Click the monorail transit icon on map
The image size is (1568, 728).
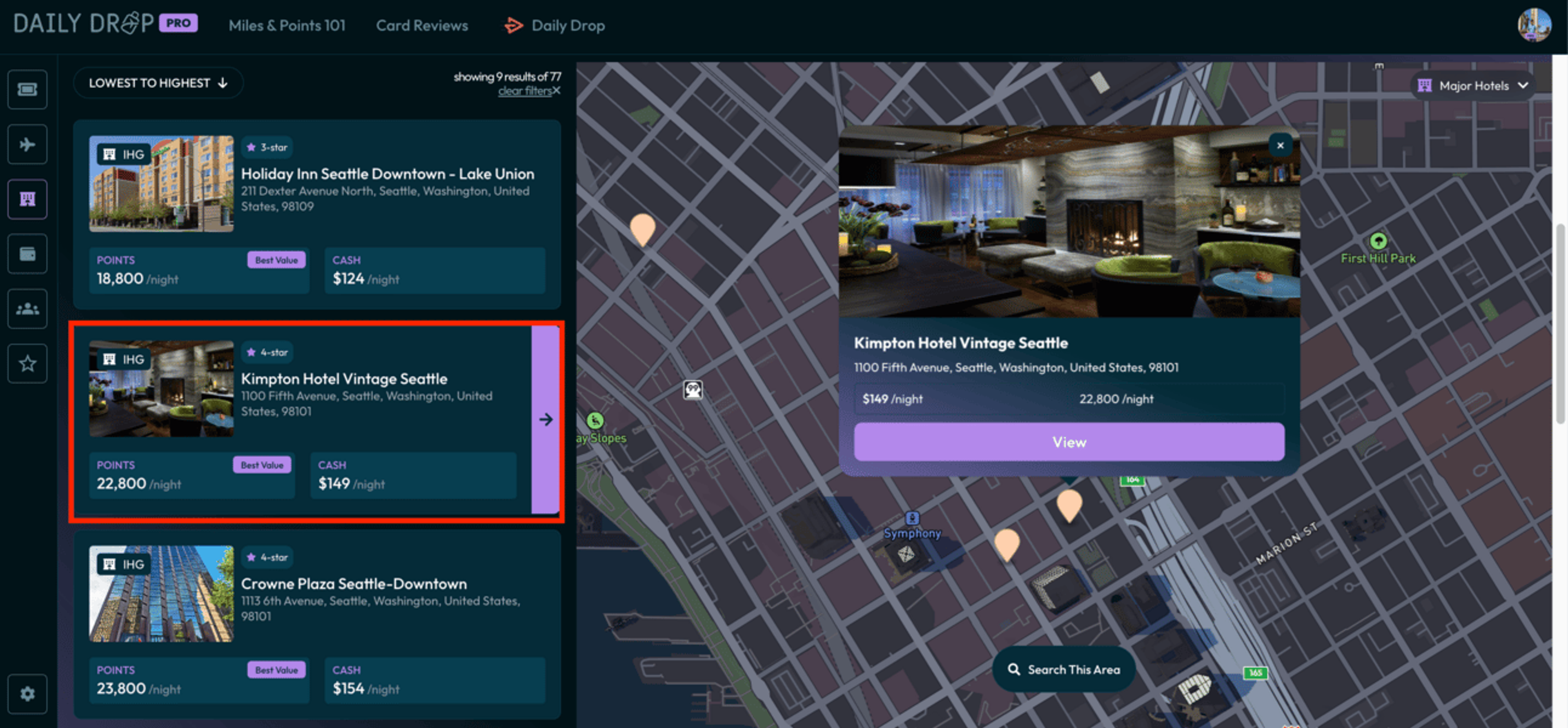(x=693, y=390)
